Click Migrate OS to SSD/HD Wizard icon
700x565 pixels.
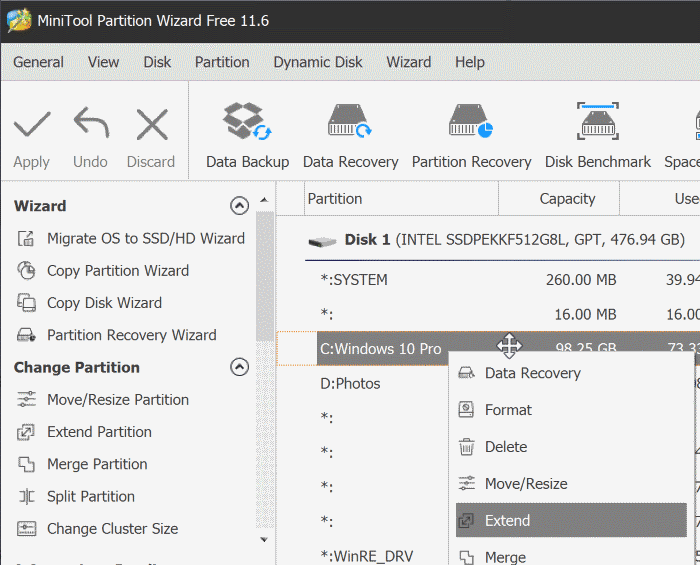[x=26, y=238]
